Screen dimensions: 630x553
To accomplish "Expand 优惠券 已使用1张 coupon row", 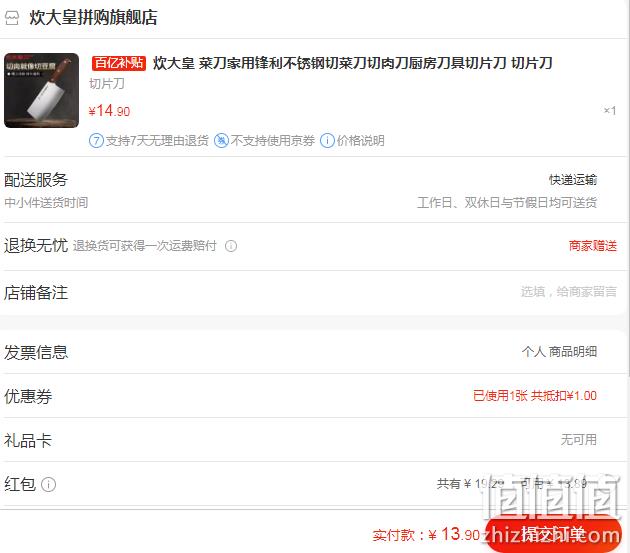I will [315, 396].
